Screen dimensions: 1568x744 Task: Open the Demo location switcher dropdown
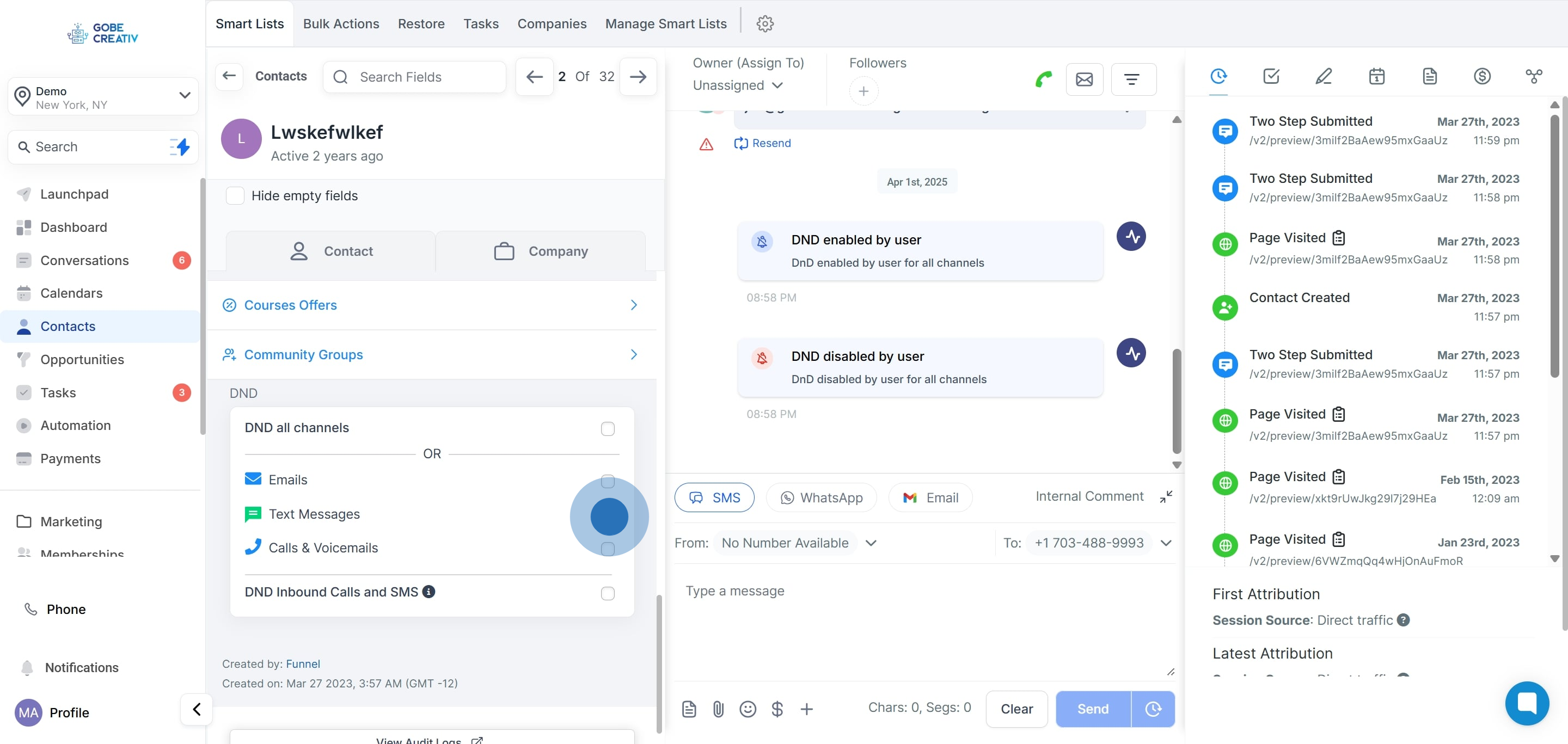(x=103, y=96)
